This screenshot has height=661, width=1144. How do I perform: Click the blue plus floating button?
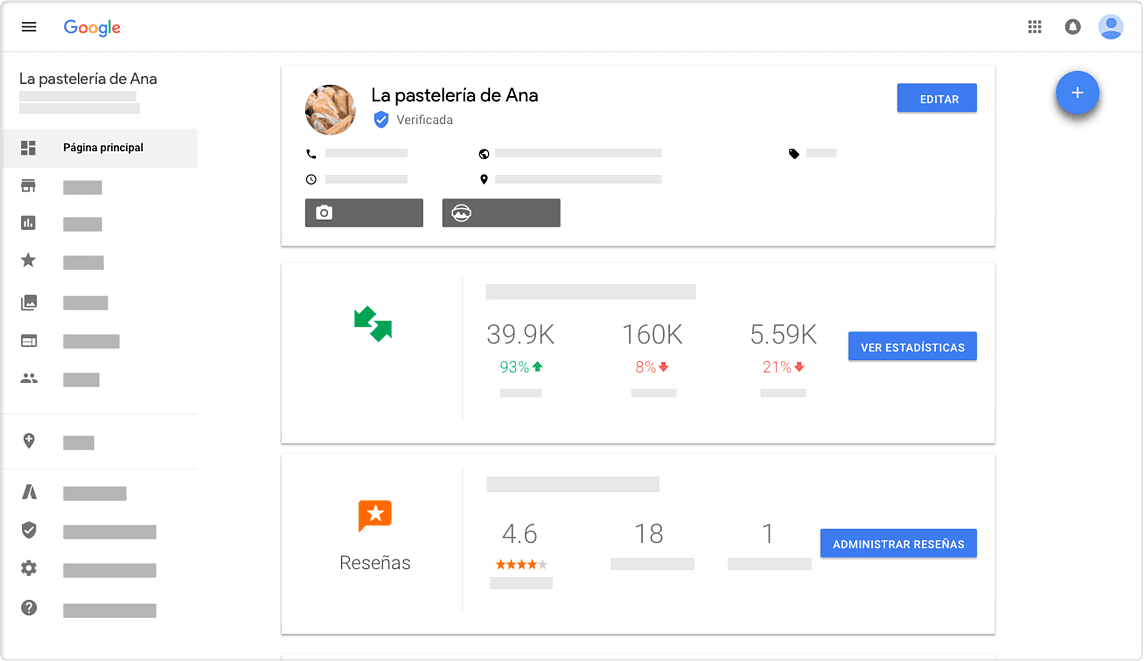1077,93
